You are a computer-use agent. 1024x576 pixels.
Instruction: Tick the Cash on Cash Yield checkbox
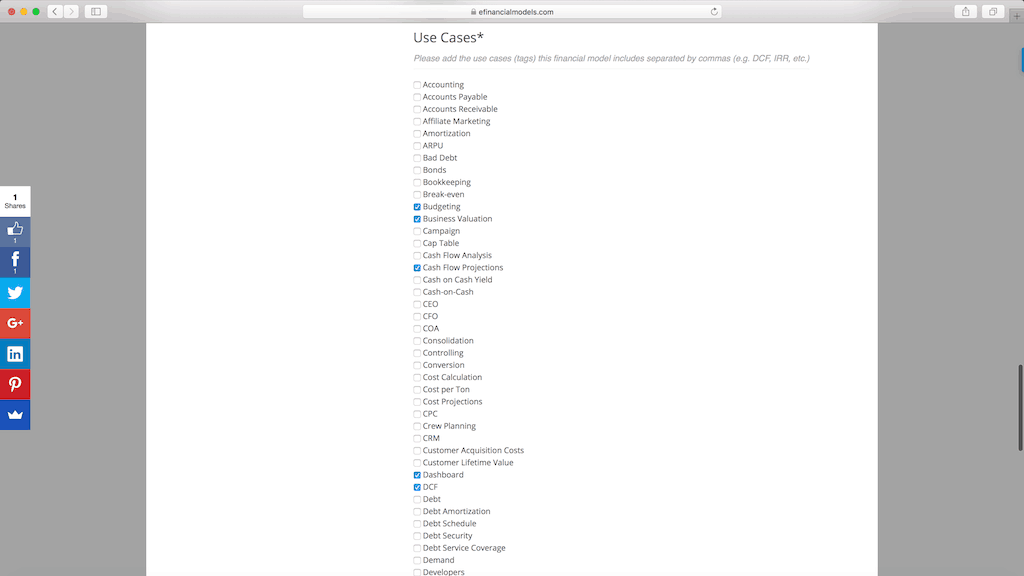[x=417, y=280]
